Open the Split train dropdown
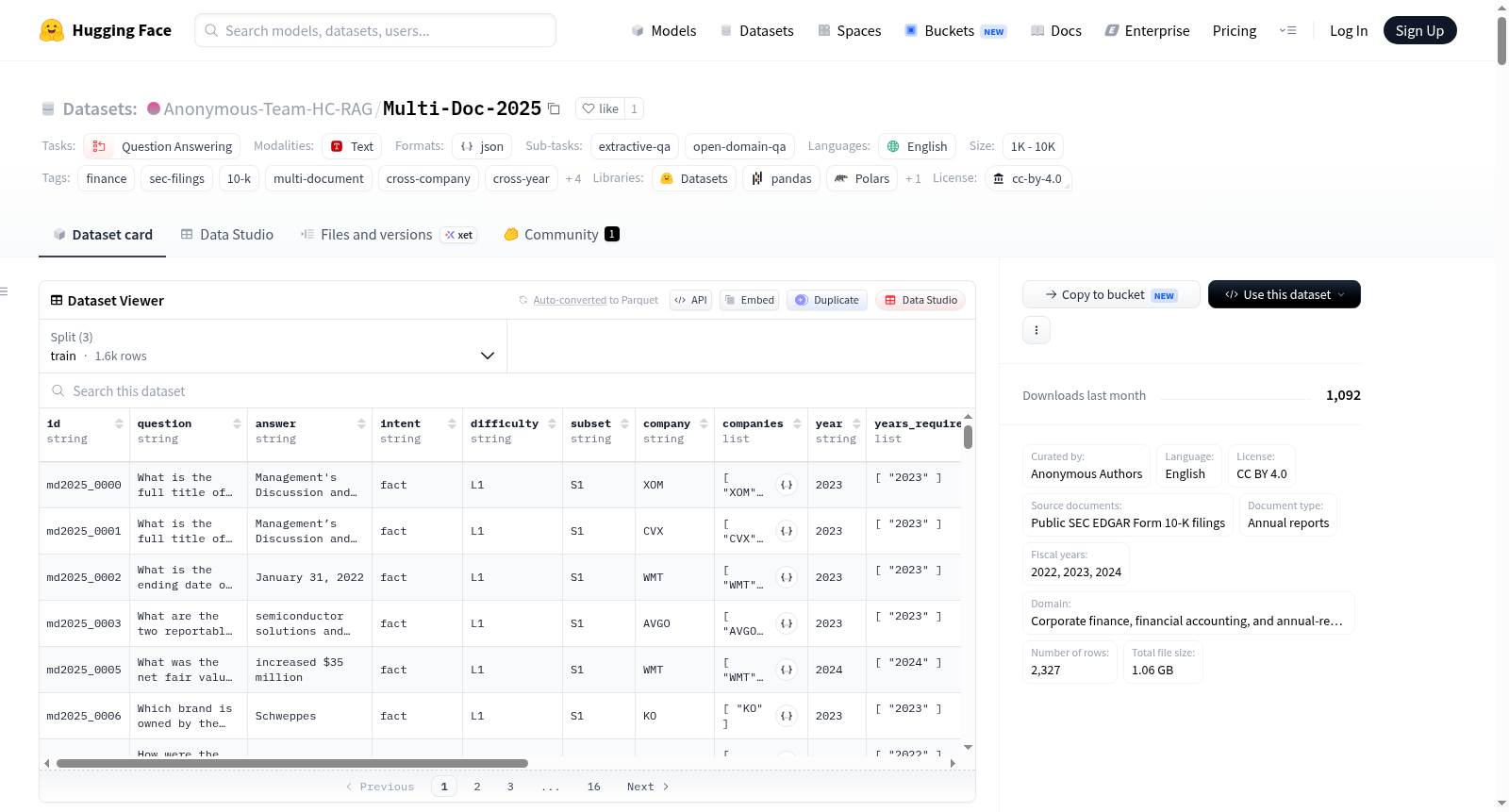The image size is (1509, 812). point(273,346)
